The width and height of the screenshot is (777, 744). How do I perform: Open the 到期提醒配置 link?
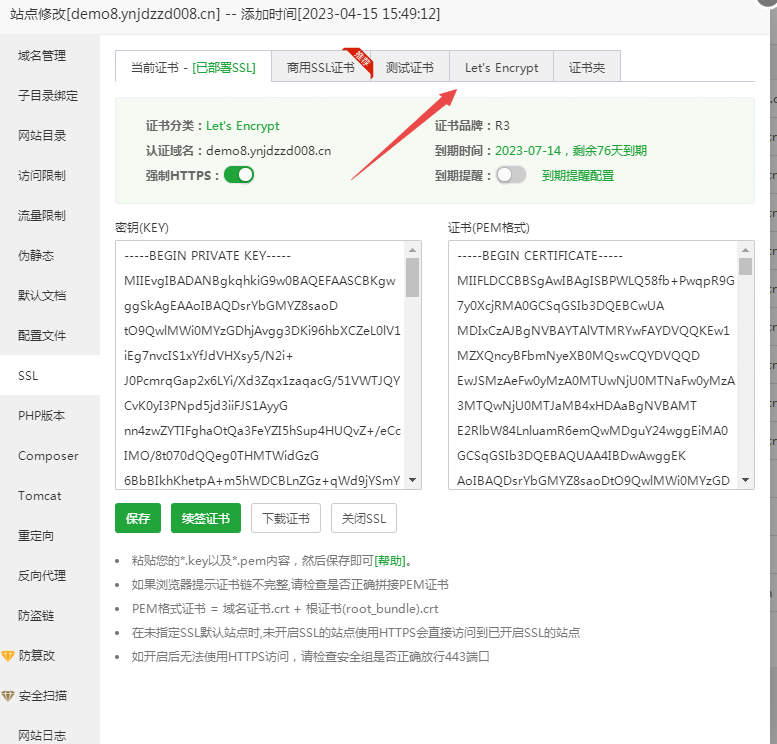pos(578,176)
